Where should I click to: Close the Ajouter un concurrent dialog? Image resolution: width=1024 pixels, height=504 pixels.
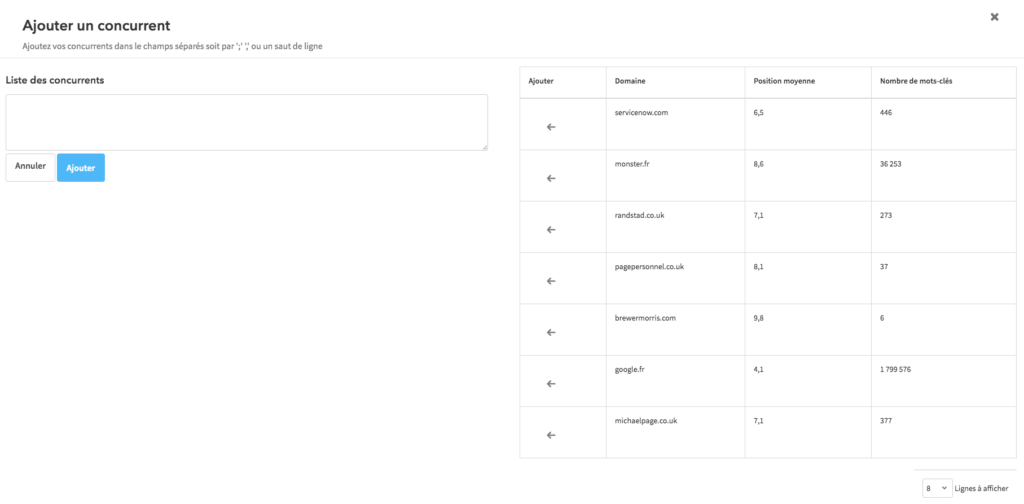tap(995, 17)
